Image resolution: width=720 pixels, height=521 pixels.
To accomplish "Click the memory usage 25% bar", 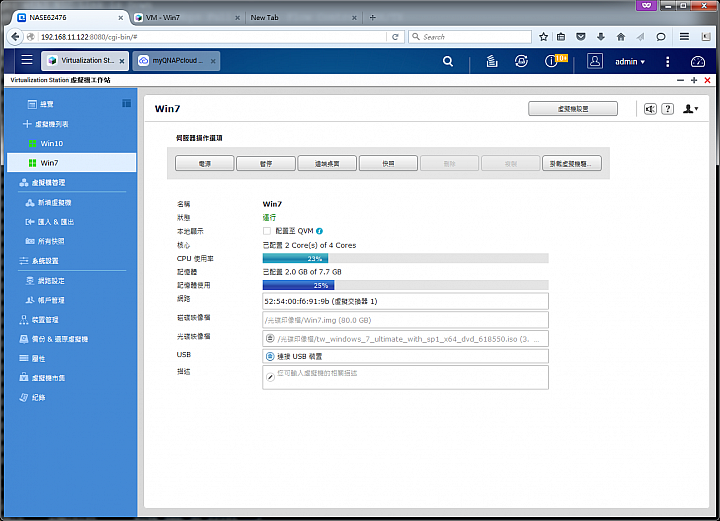I will click(x=405, y=285).
